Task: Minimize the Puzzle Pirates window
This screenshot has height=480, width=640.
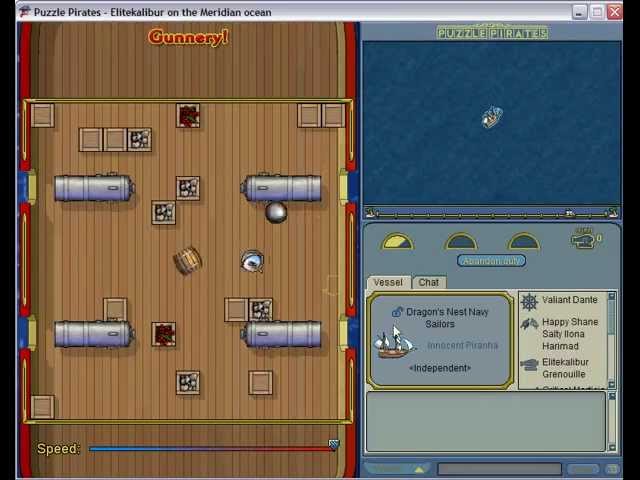Action: (x=579, y=12)
